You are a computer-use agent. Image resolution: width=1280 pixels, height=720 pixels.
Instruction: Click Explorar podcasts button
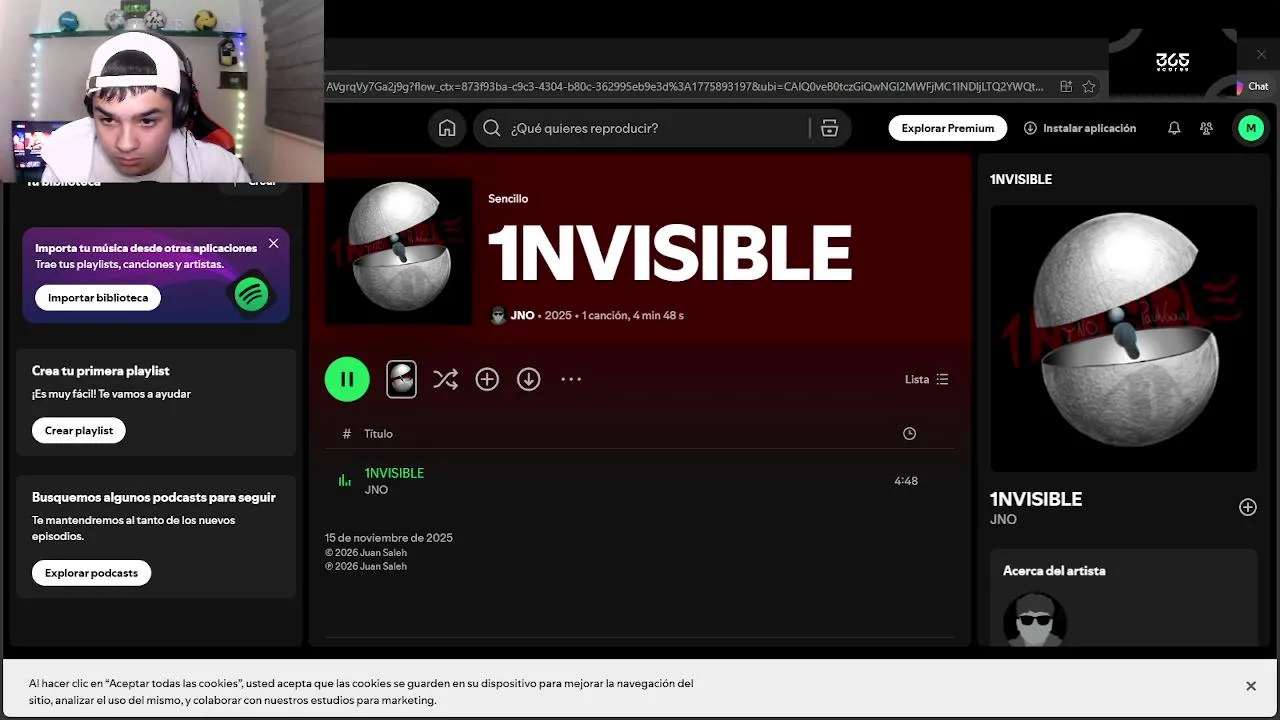(x=91, y=573)
